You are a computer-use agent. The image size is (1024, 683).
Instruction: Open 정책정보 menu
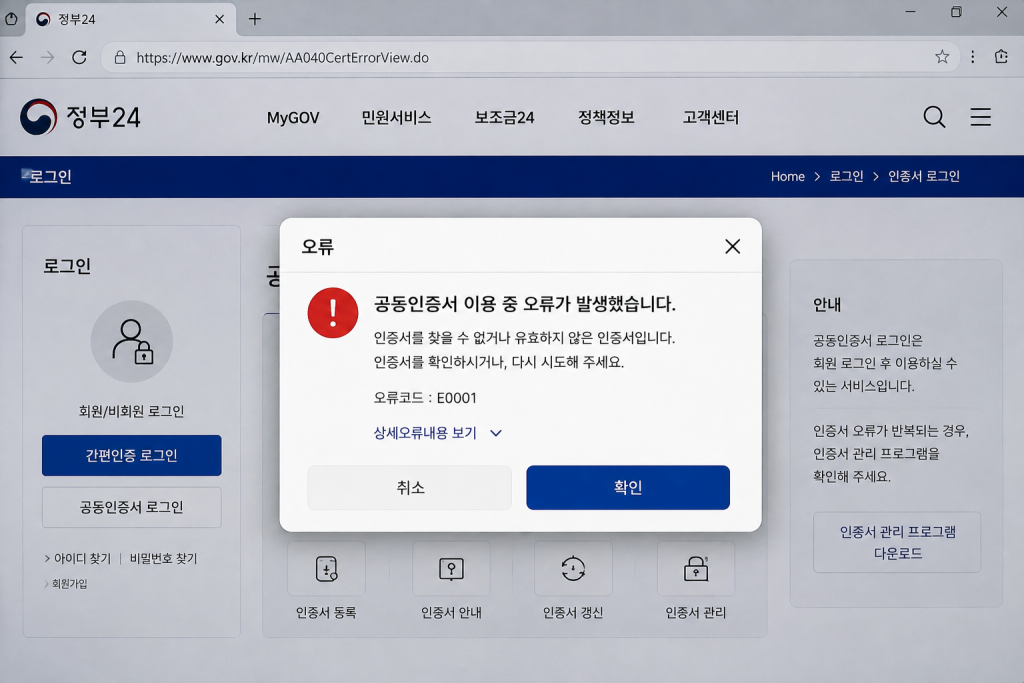click(x=606, y=118)
